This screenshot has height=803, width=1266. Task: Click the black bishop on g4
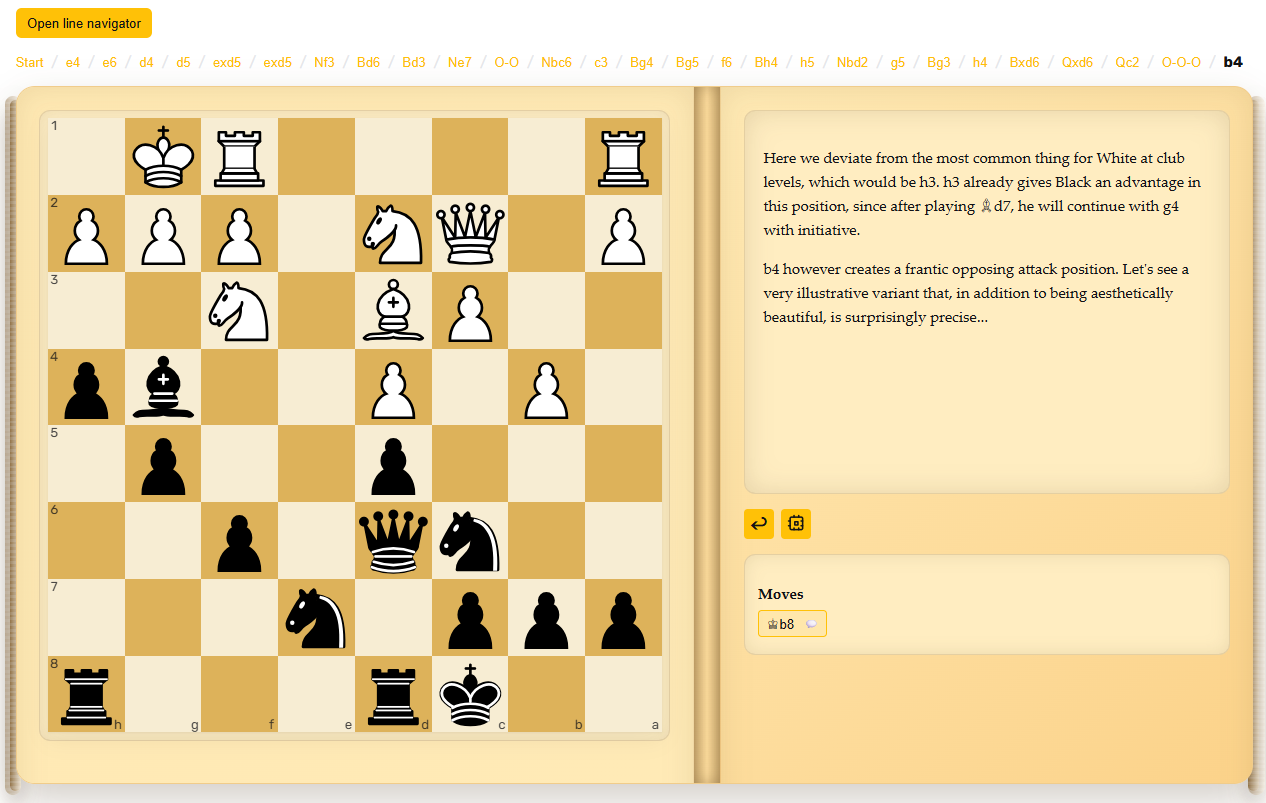(163, 387)
